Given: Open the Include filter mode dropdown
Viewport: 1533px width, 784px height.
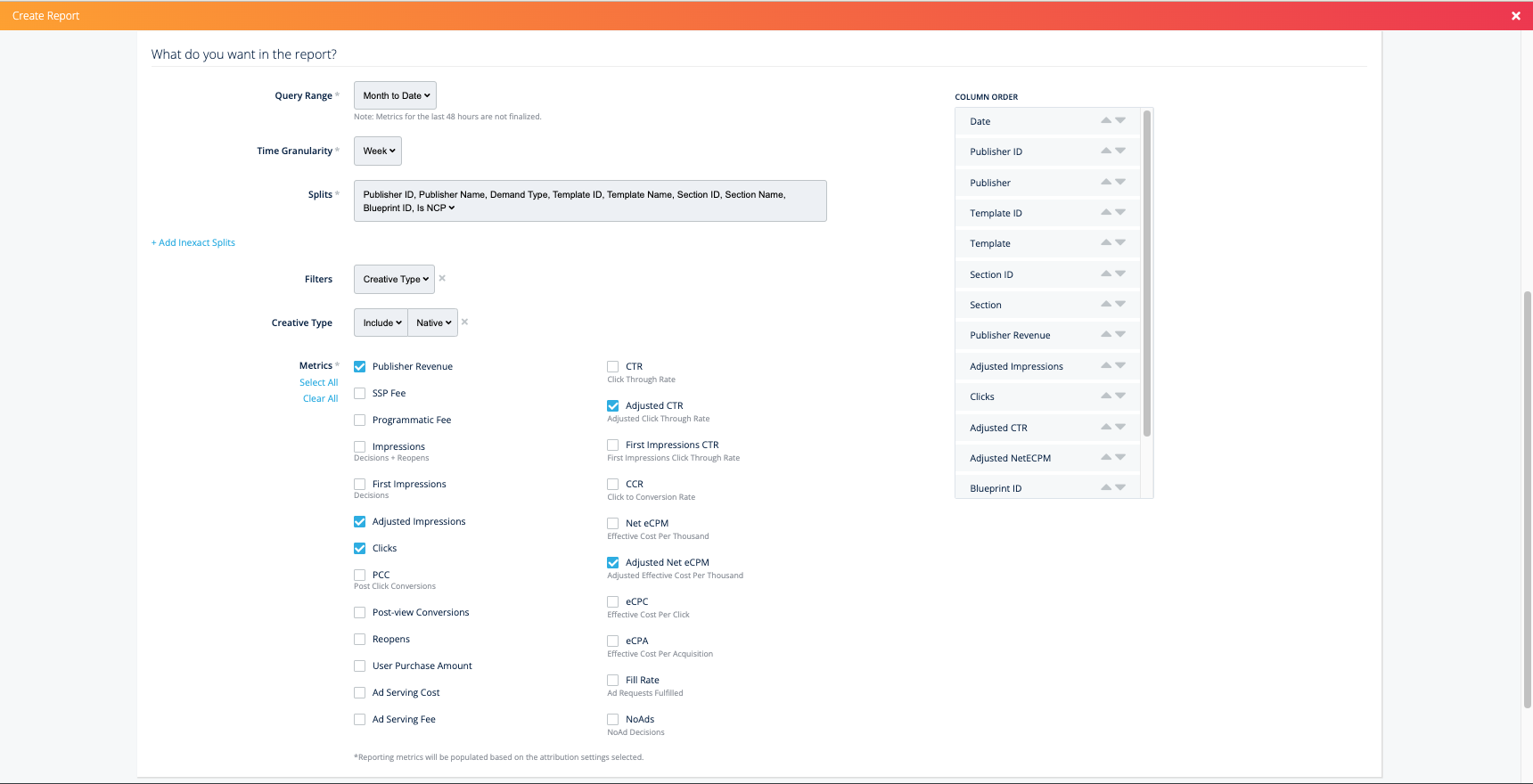Looking at the screenshot, I should [x=381, y=323].
